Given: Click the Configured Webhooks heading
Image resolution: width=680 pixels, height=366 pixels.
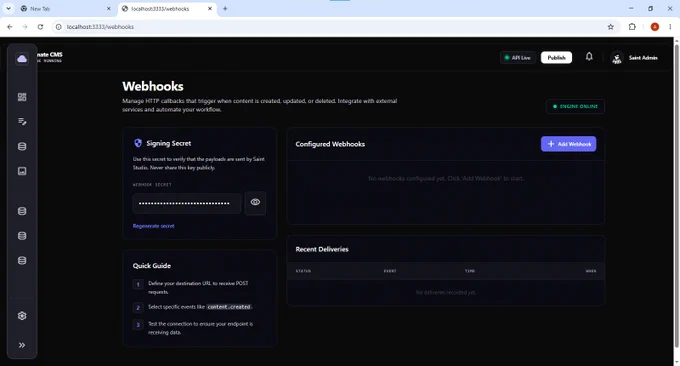Looking at the screenshot, I should click(x=330, y=144).
